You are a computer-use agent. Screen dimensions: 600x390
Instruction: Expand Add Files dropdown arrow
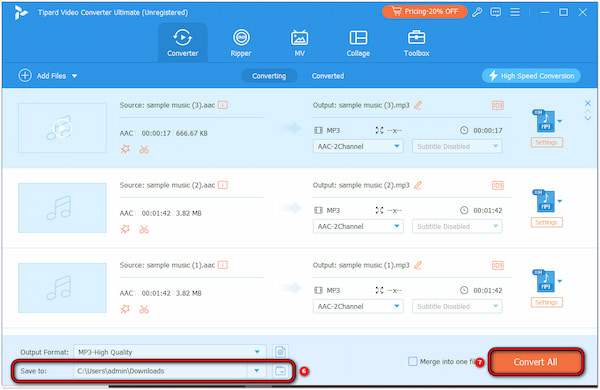point(75,76)
